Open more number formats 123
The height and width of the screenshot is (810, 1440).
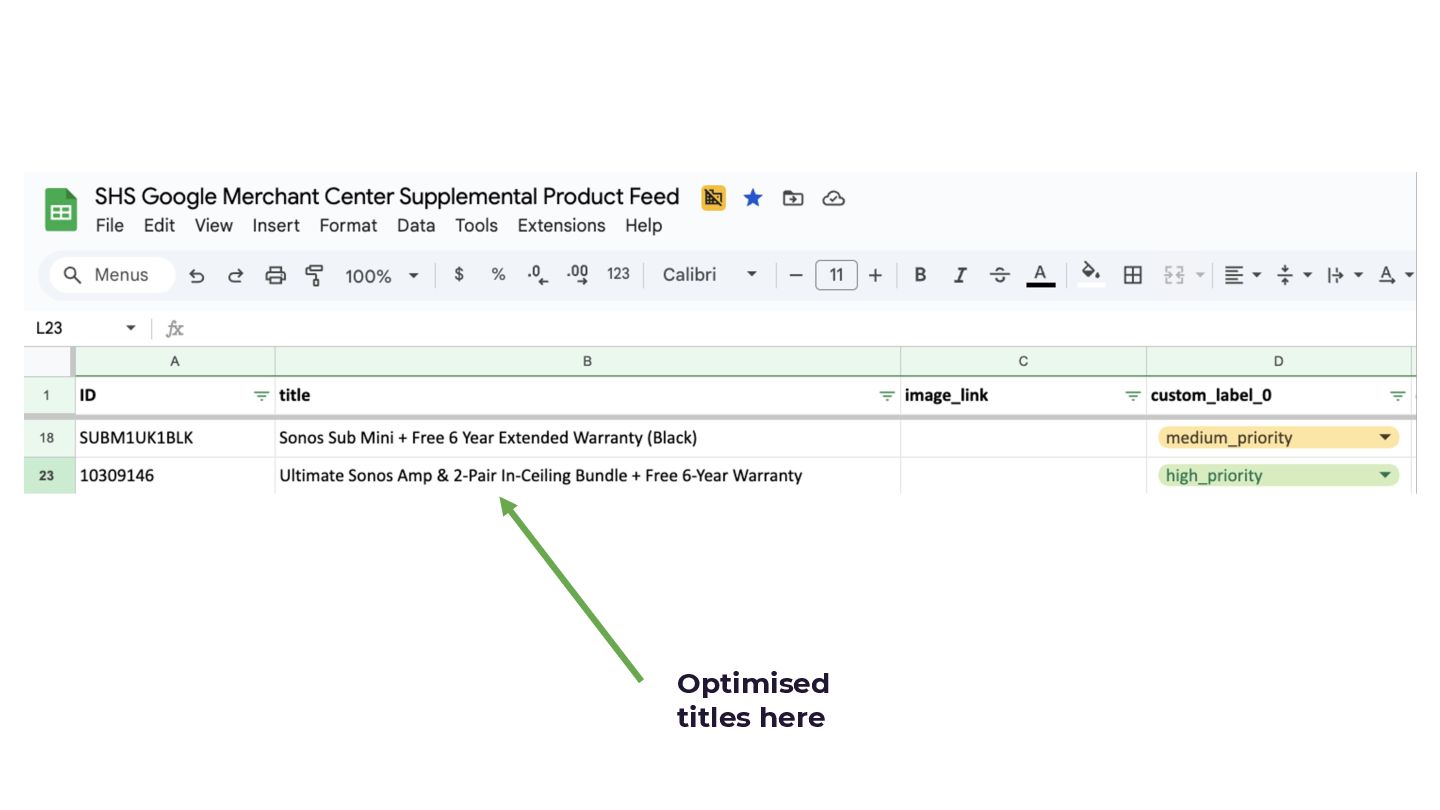(x=619, y=275)
